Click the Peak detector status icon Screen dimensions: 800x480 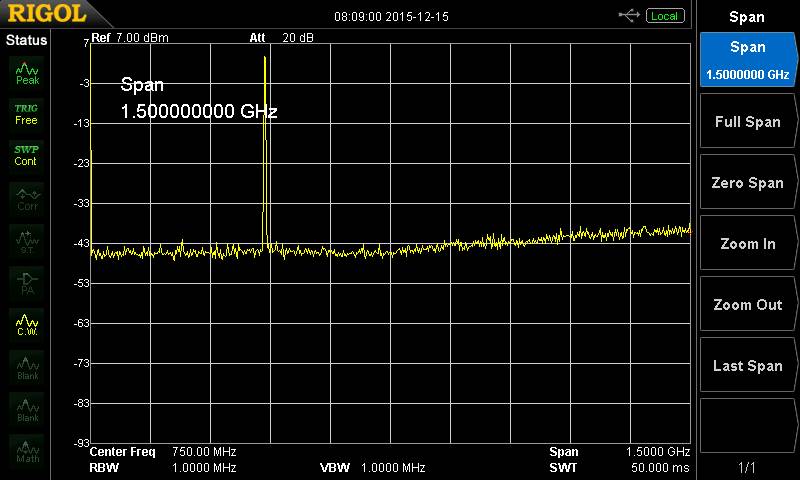click(x=27, y=73)
